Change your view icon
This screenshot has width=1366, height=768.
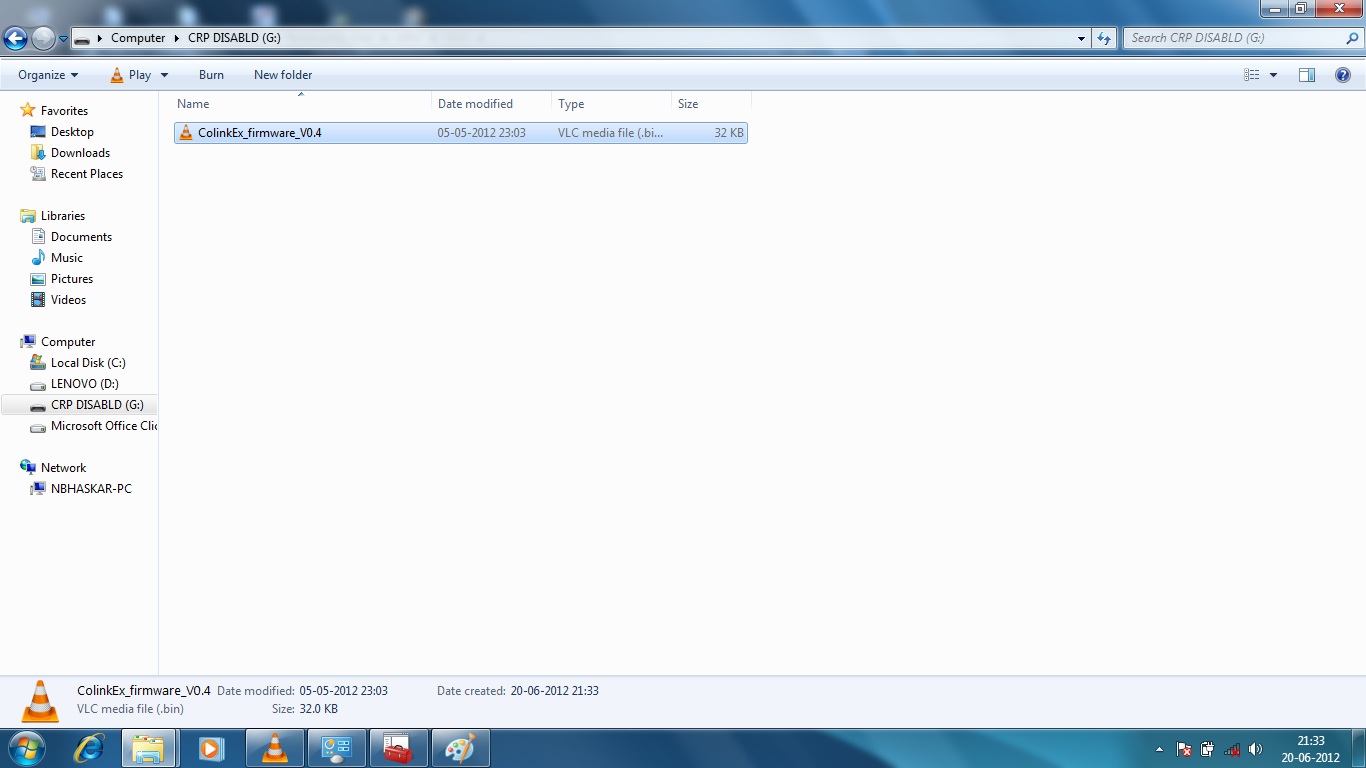tap(1251, 75)
